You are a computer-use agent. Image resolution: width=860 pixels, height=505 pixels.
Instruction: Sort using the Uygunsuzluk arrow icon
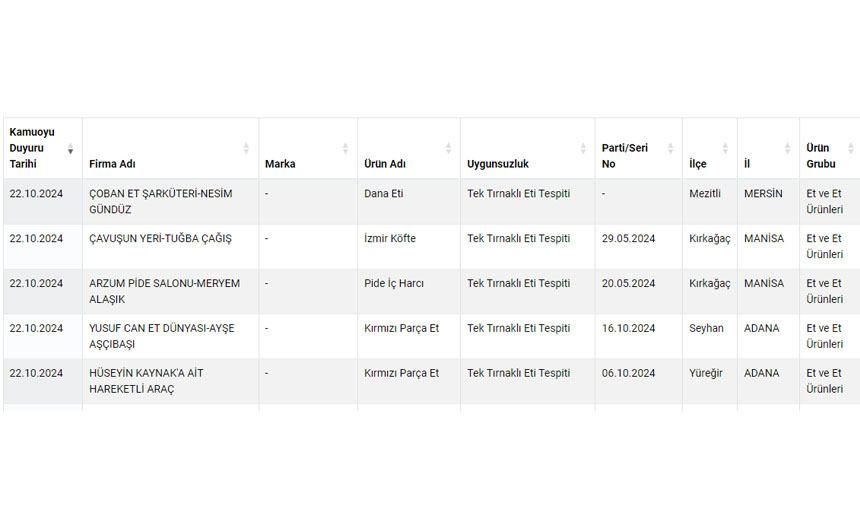tap(583, 149)
